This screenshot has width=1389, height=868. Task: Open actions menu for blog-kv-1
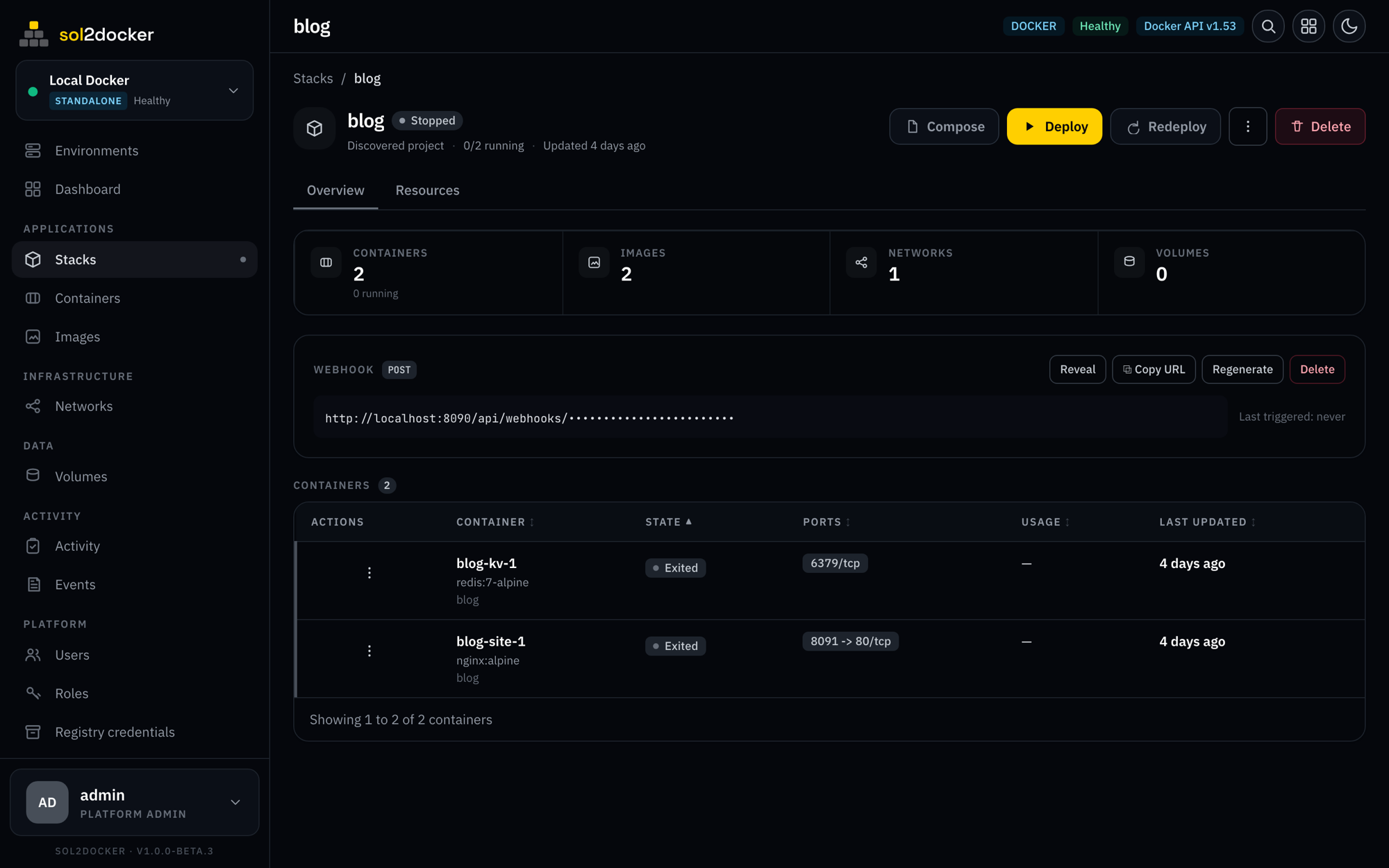click(x=369, y=573)
